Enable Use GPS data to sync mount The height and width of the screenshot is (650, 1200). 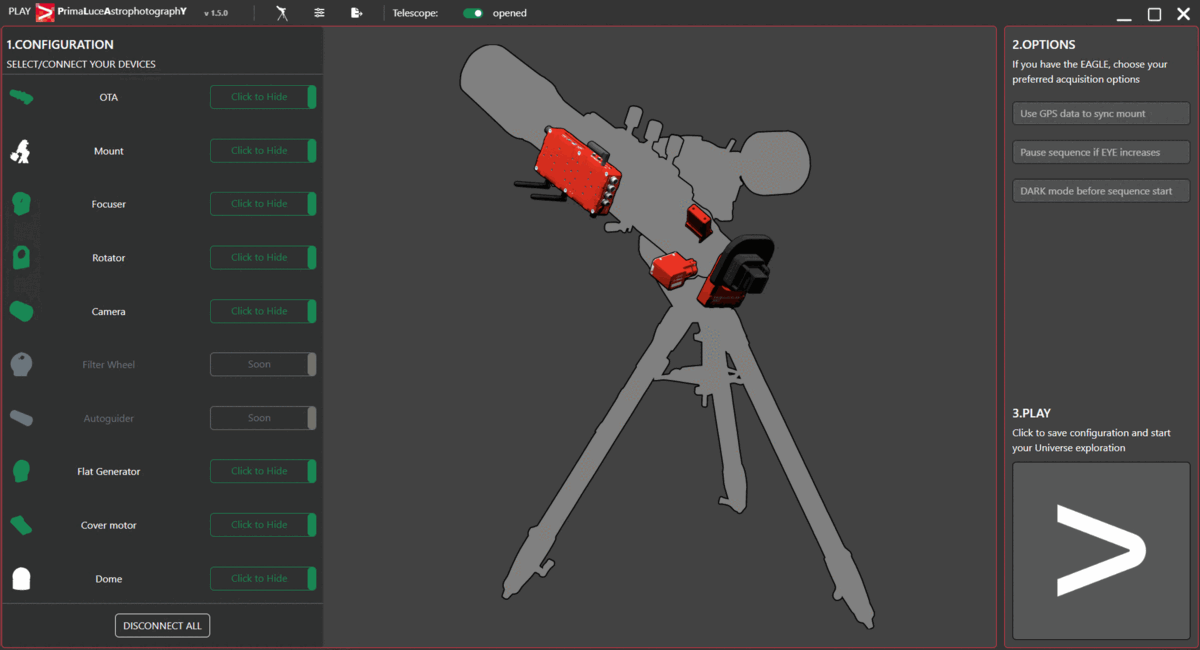pos(1101,114)
